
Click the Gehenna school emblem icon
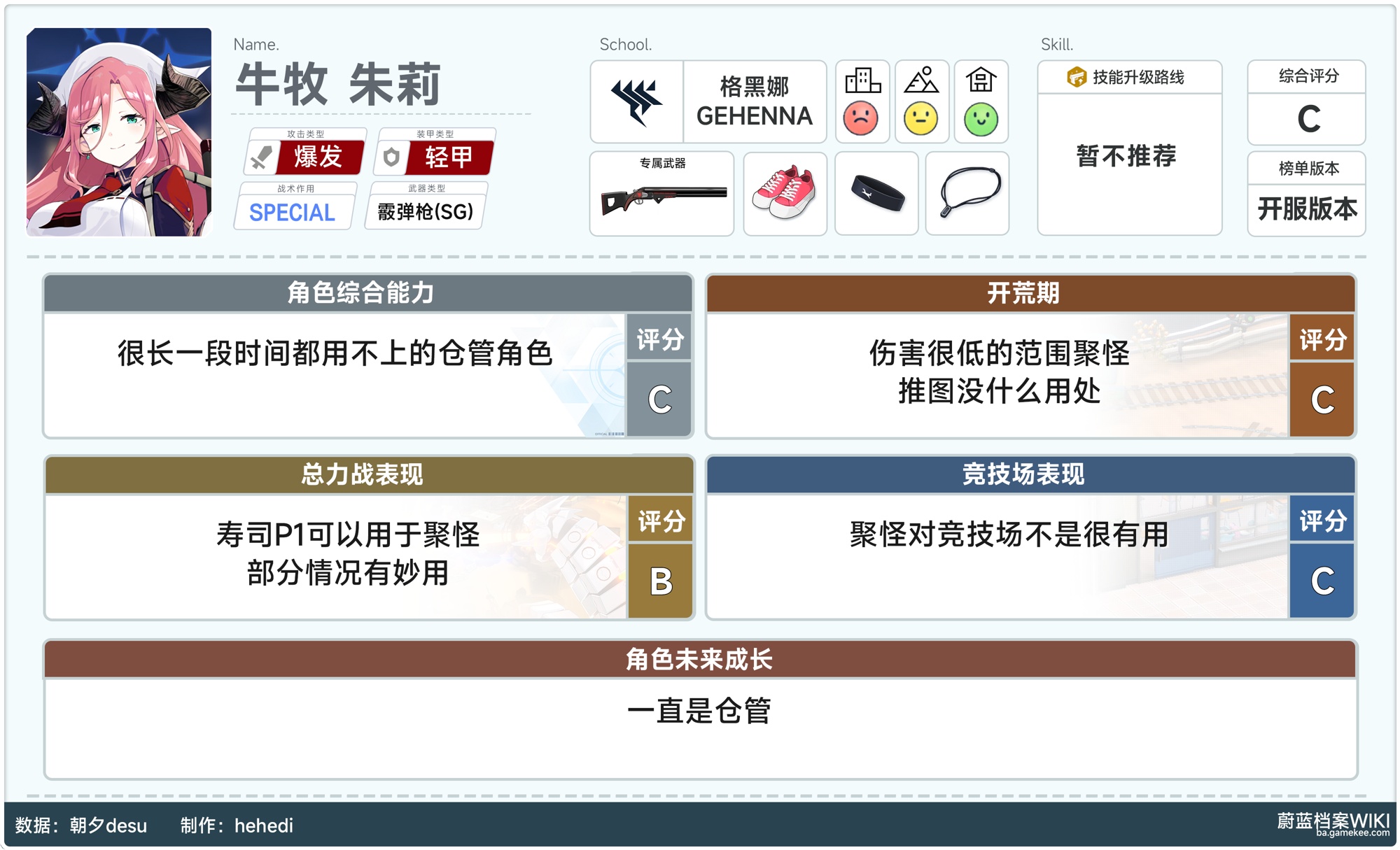coord(636,102)
